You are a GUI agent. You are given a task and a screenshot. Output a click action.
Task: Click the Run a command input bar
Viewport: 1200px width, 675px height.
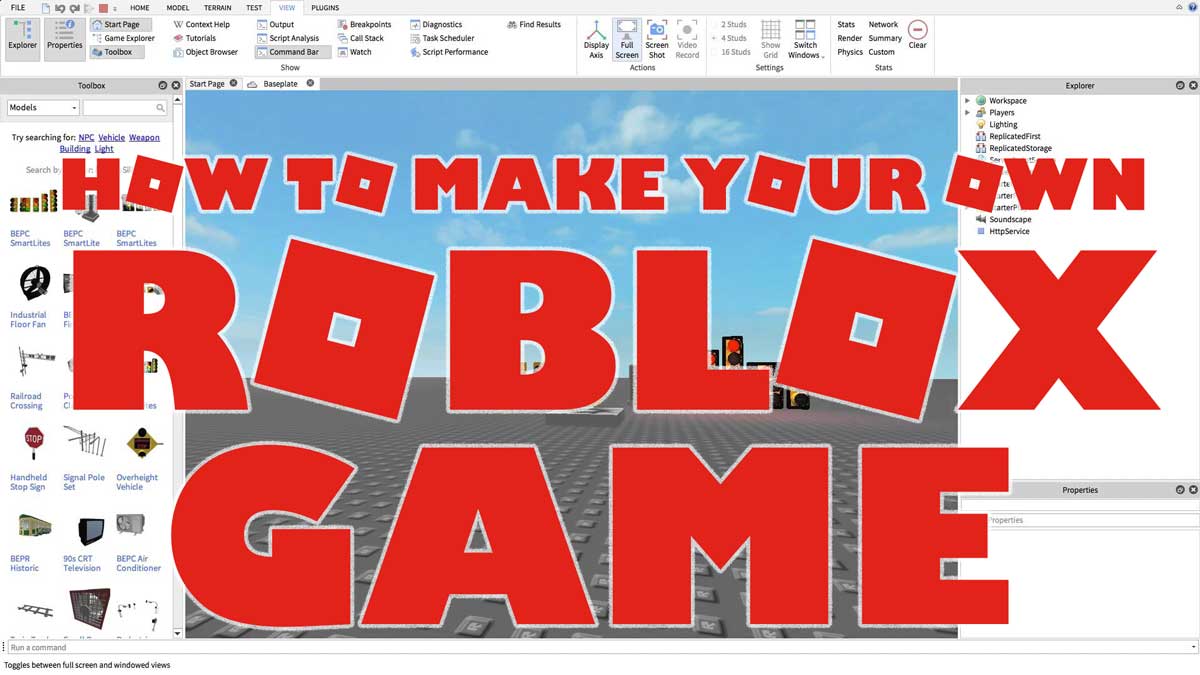coord(602,647)
